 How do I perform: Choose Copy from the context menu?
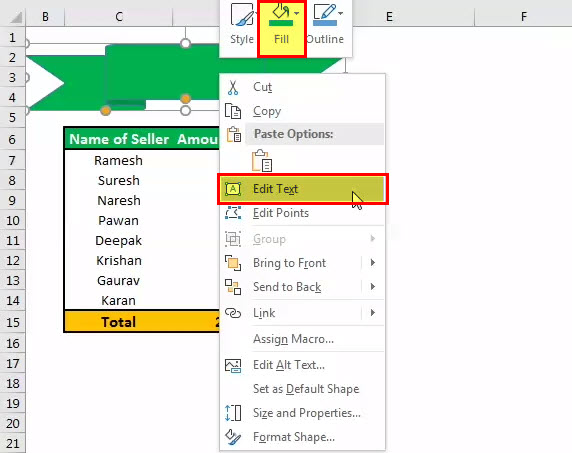pos(302,111)
